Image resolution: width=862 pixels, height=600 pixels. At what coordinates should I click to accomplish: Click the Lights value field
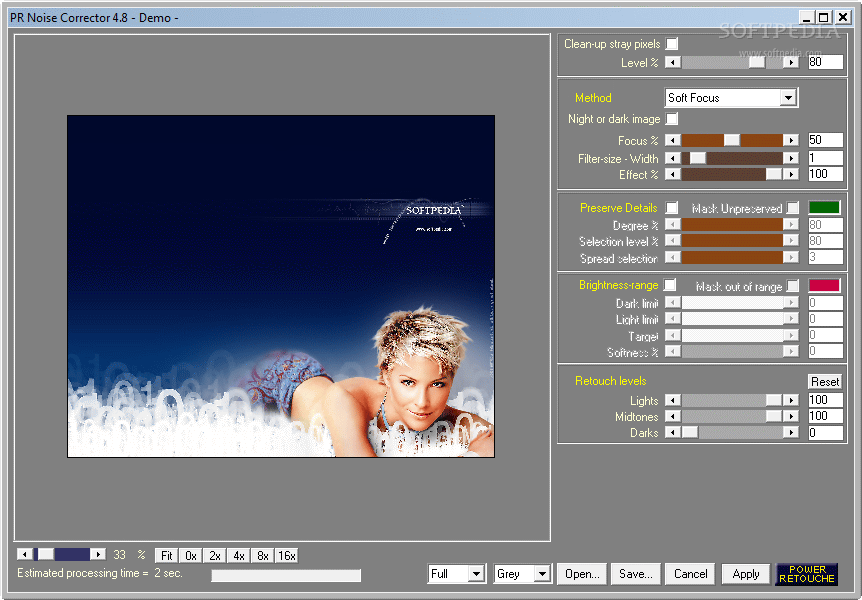(825, 400)
